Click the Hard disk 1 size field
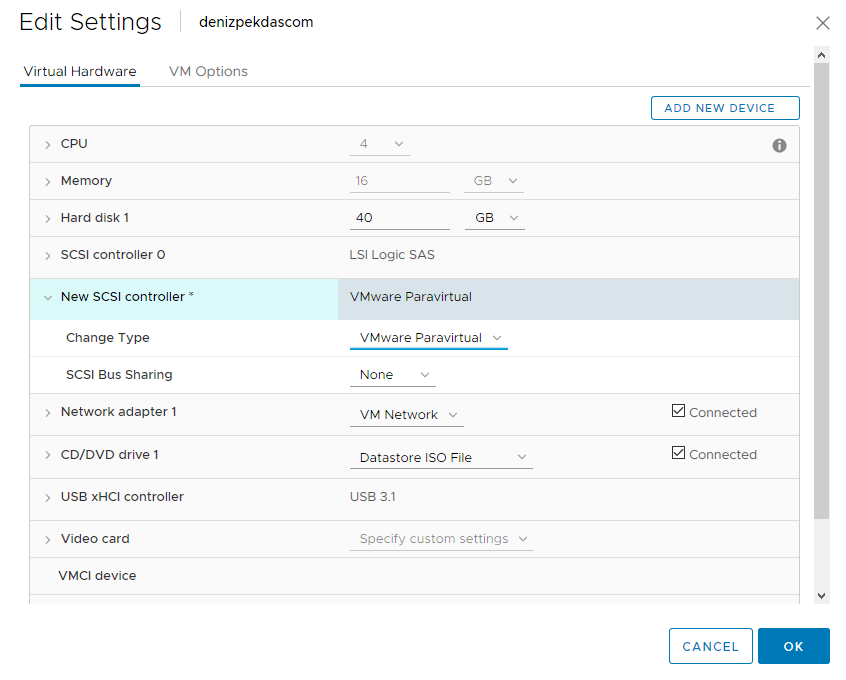Screen dimensions: 846x680 click(x=399, y=218)
